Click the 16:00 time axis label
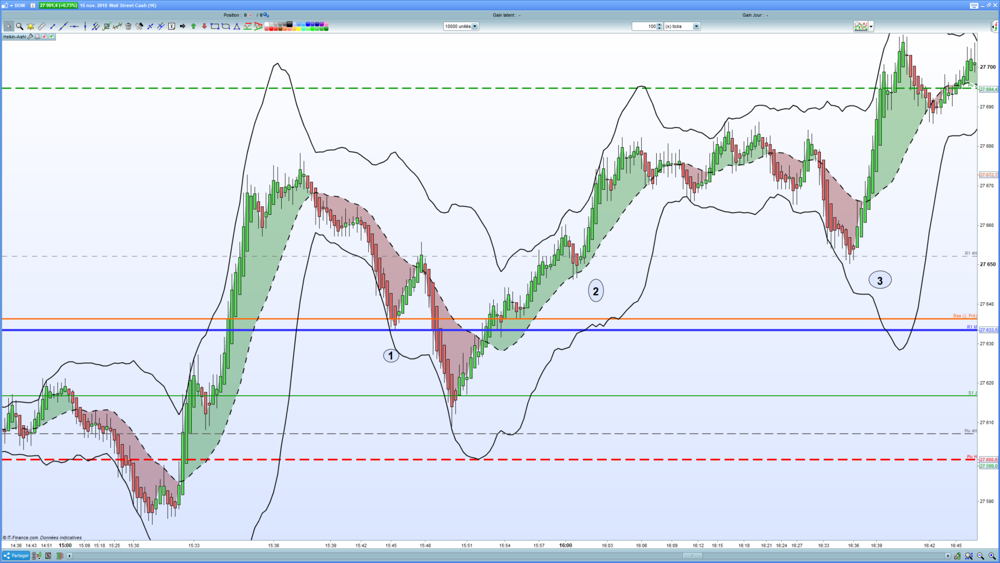This screenshot has height=563, width=1000. coord(565,546)
